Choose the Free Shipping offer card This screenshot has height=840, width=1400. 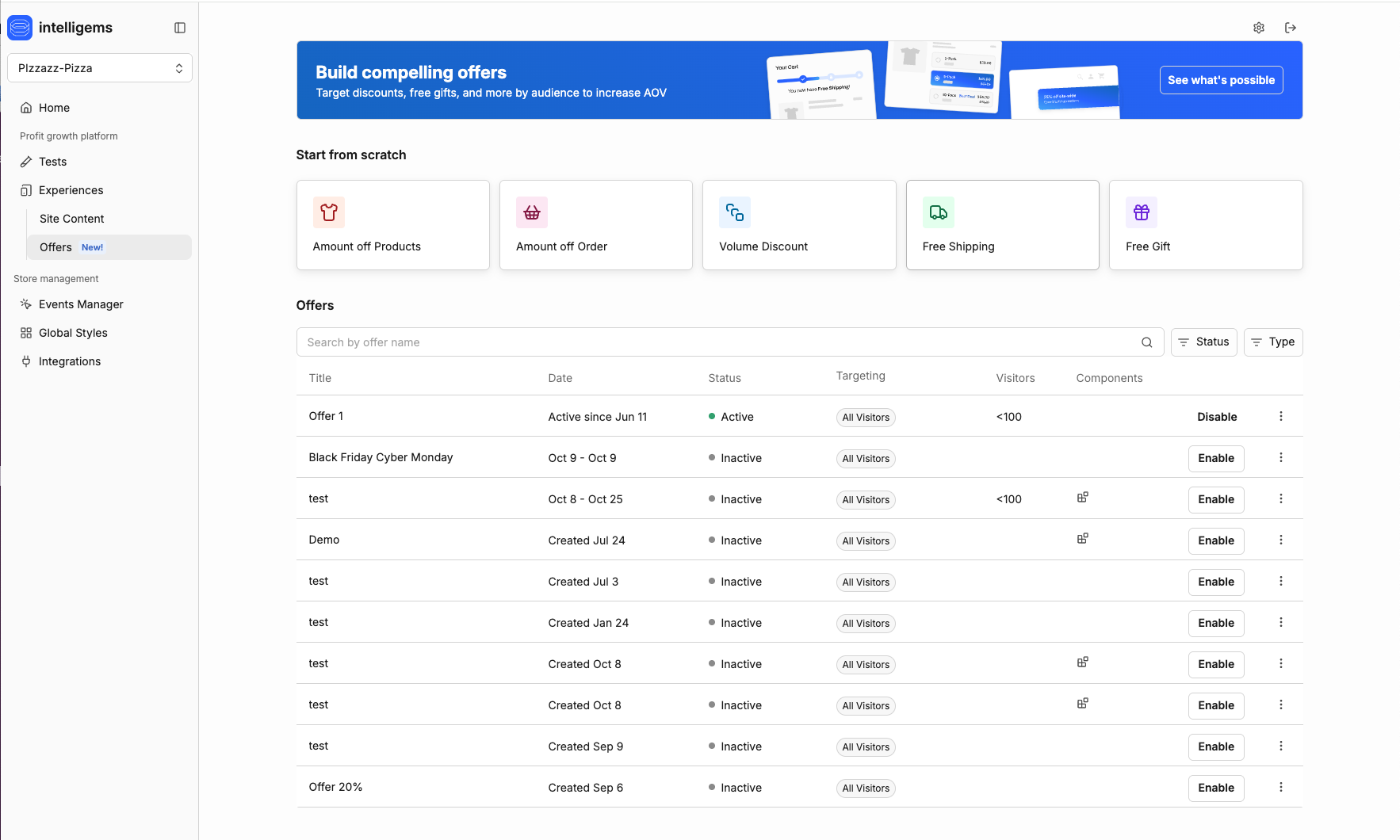pyautogui.click(x=1002, y=225)
